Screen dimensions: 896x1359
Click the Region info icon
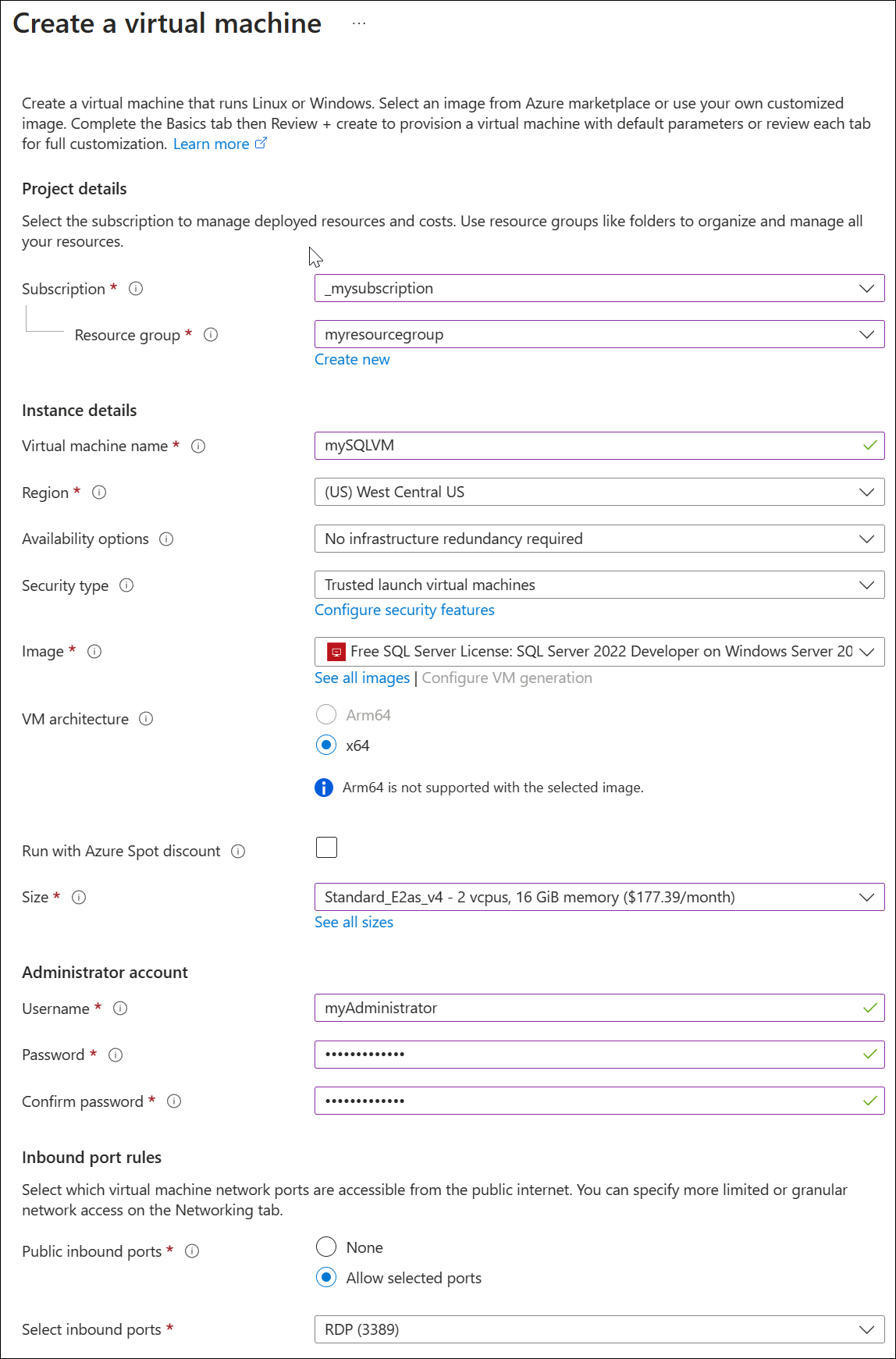[x=99, y=493]
